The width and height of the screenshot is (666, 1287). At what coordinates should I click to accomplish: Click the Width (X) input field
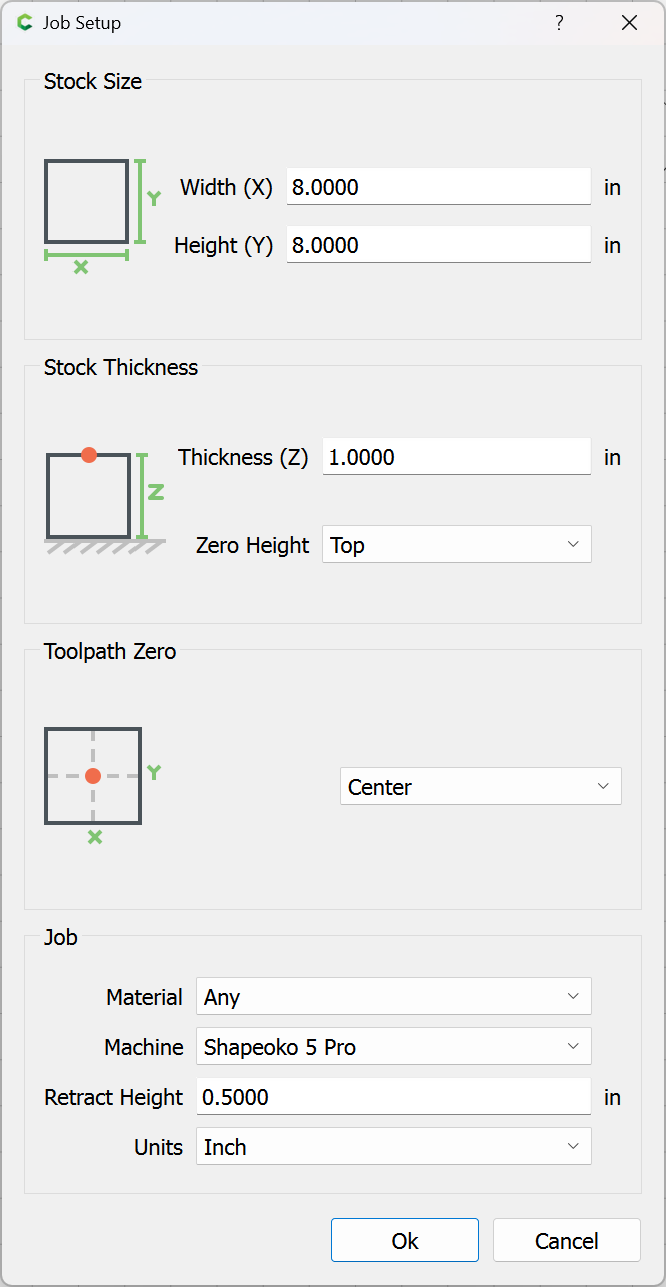[x=439, y=187]
